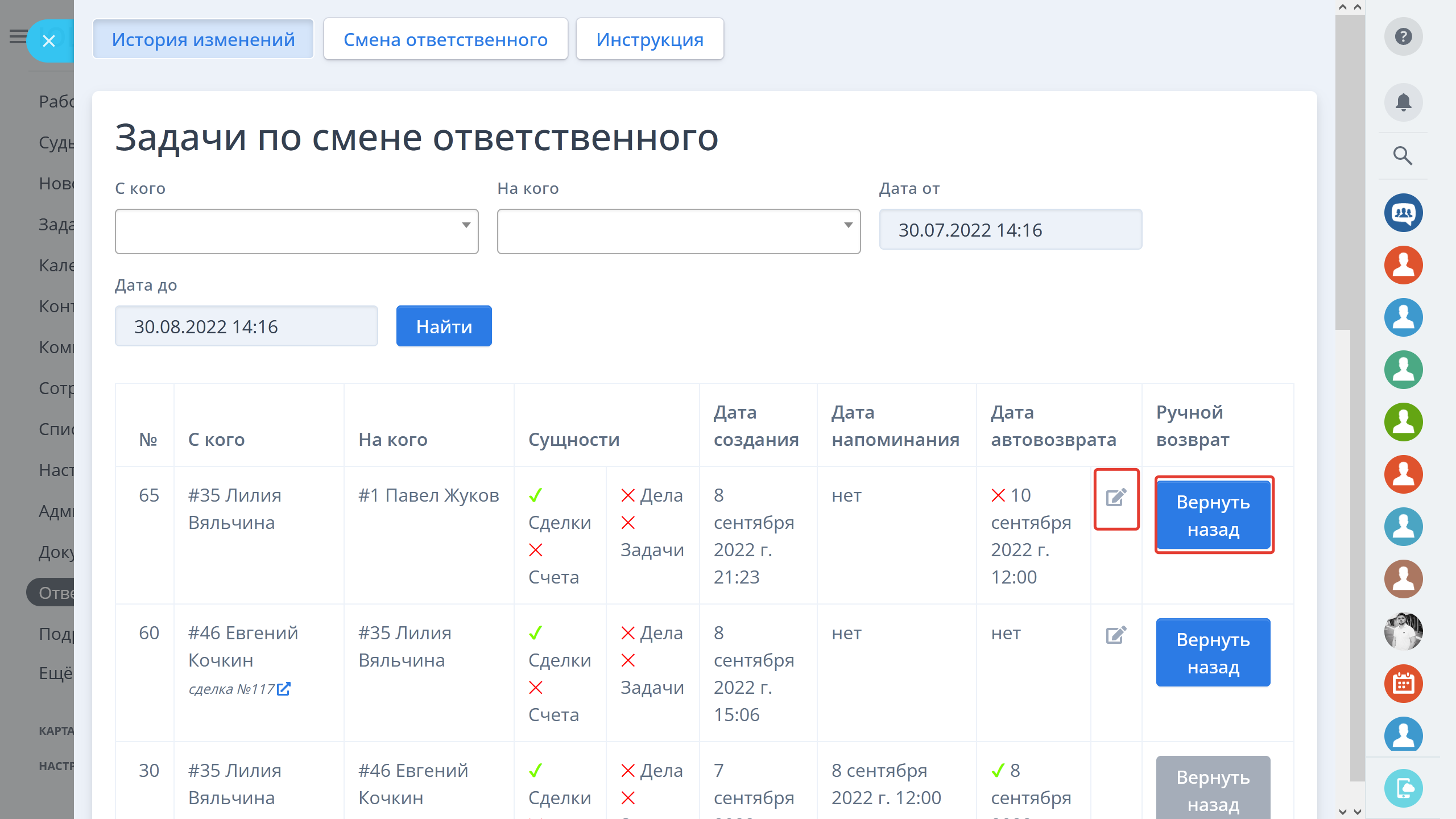Click 'Вернуть назад' for row 60

point(1213,653)
